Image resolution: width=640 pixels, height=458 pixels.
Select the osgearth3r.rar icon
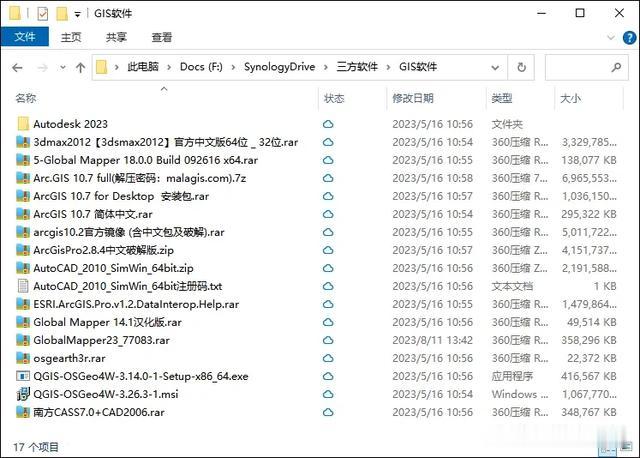[23, 358]
